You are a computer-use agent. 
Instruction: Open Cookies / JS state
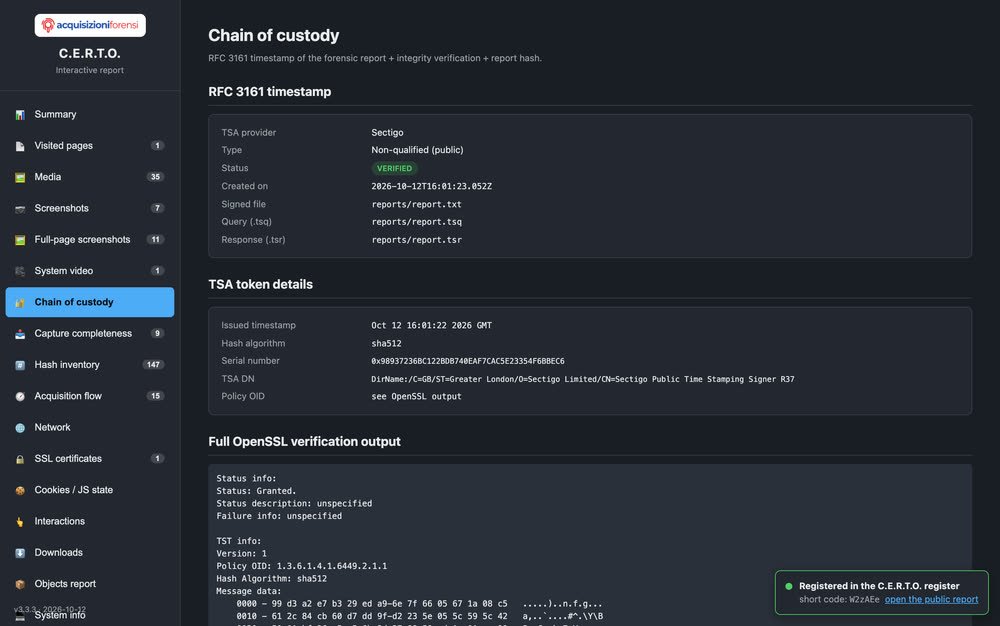90,490
